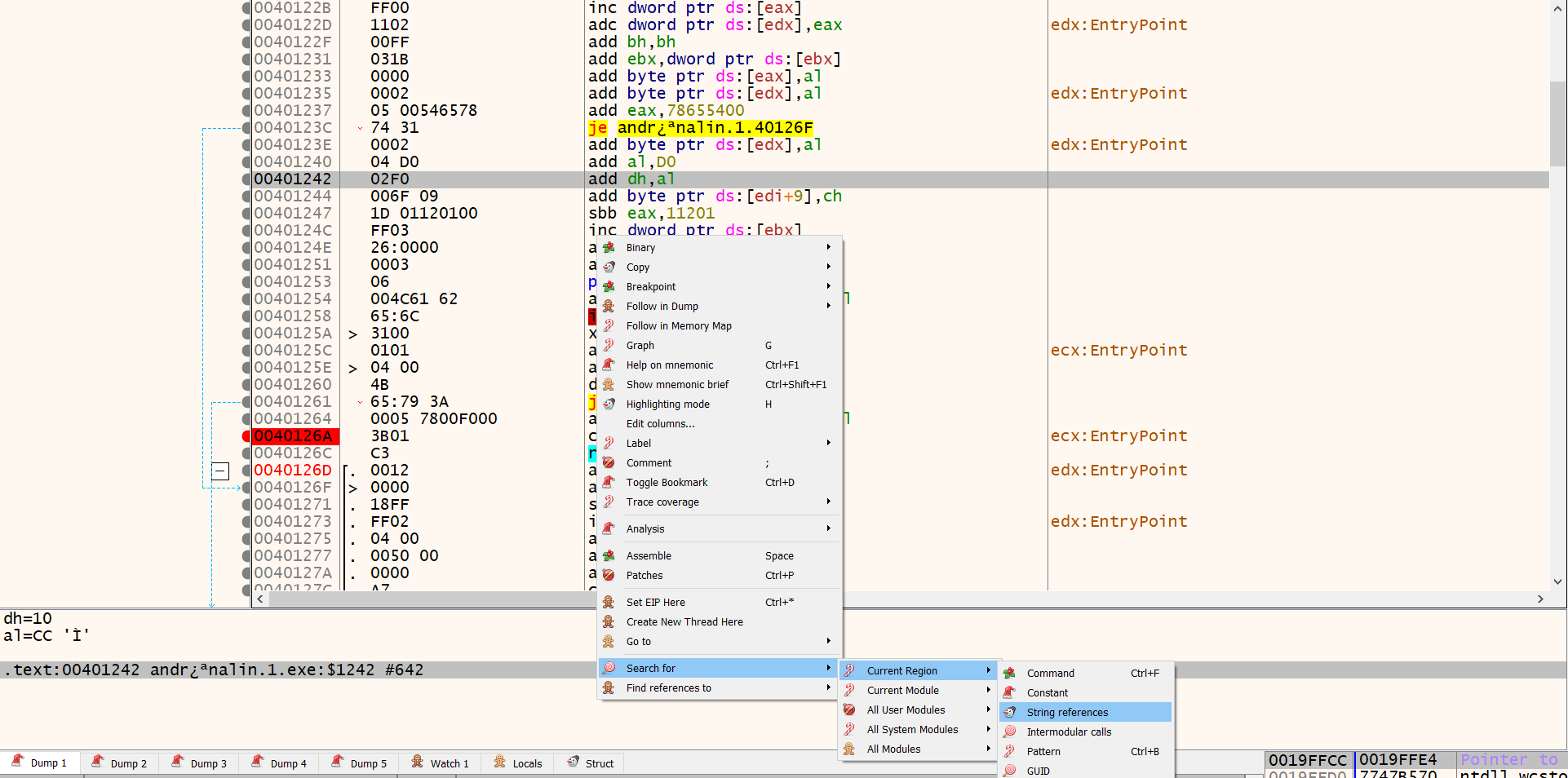Expand the Copy submenu arrow
Viewport: 1568px width, 778px height.
pos(828,267)
